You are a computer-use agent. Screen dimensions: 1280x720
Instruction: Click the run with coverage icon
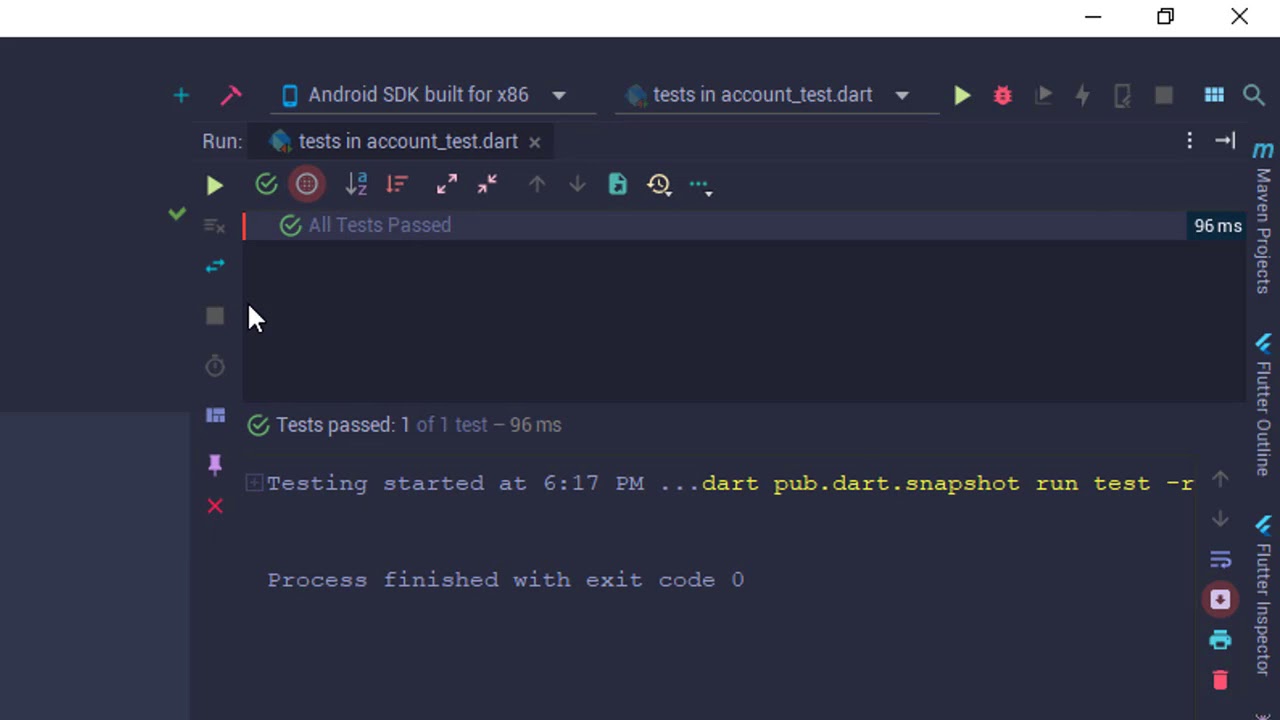pos(1043,95)
